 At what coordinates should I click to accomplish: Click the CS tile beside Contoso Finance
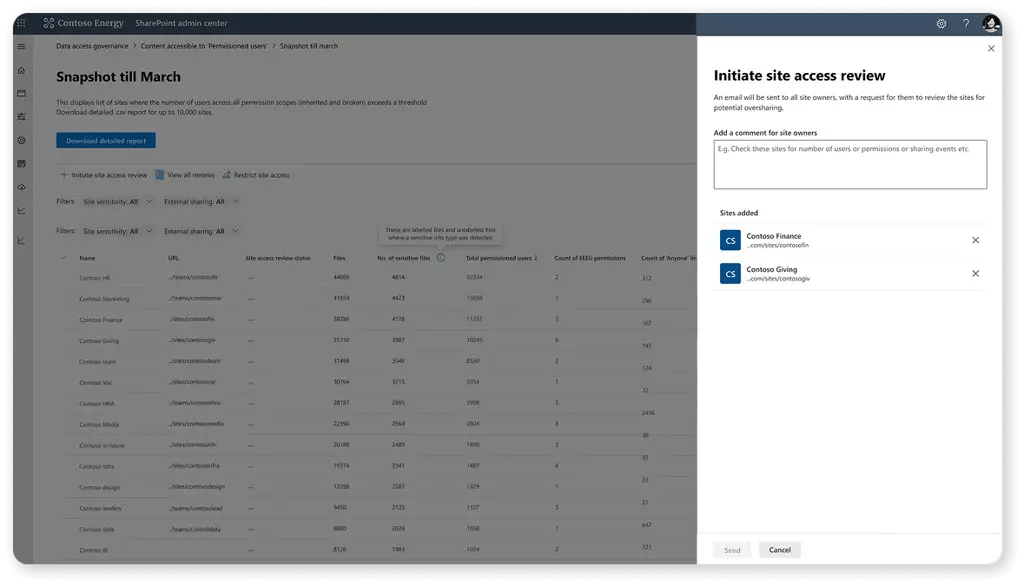coord(730,240)
